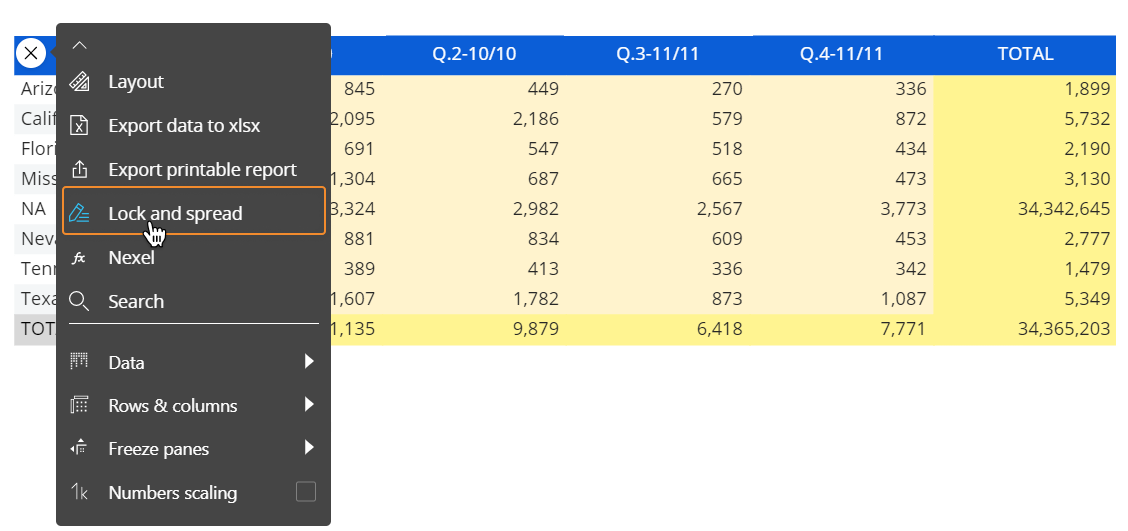Expand the Freeze panes submenu arrow

pos(309,448)
